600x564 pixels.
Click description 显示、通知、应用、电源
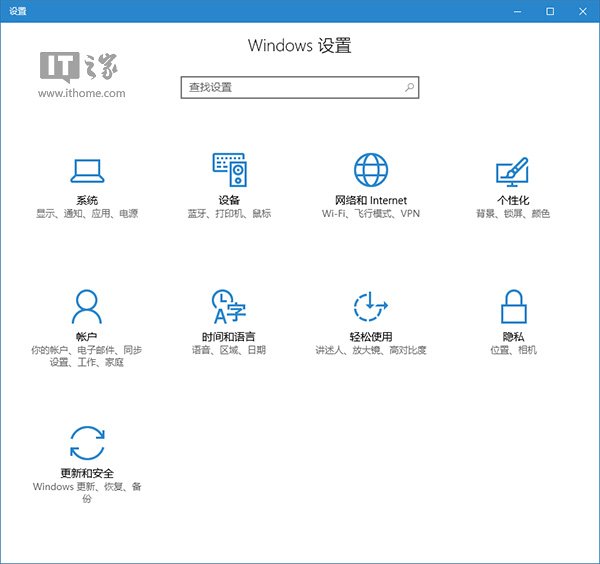87,214
